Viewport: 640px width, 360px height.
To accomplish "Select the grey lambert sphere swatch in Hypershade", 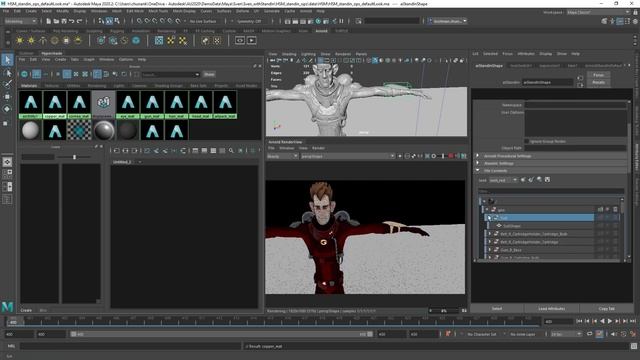I will (x=31, y=131).
